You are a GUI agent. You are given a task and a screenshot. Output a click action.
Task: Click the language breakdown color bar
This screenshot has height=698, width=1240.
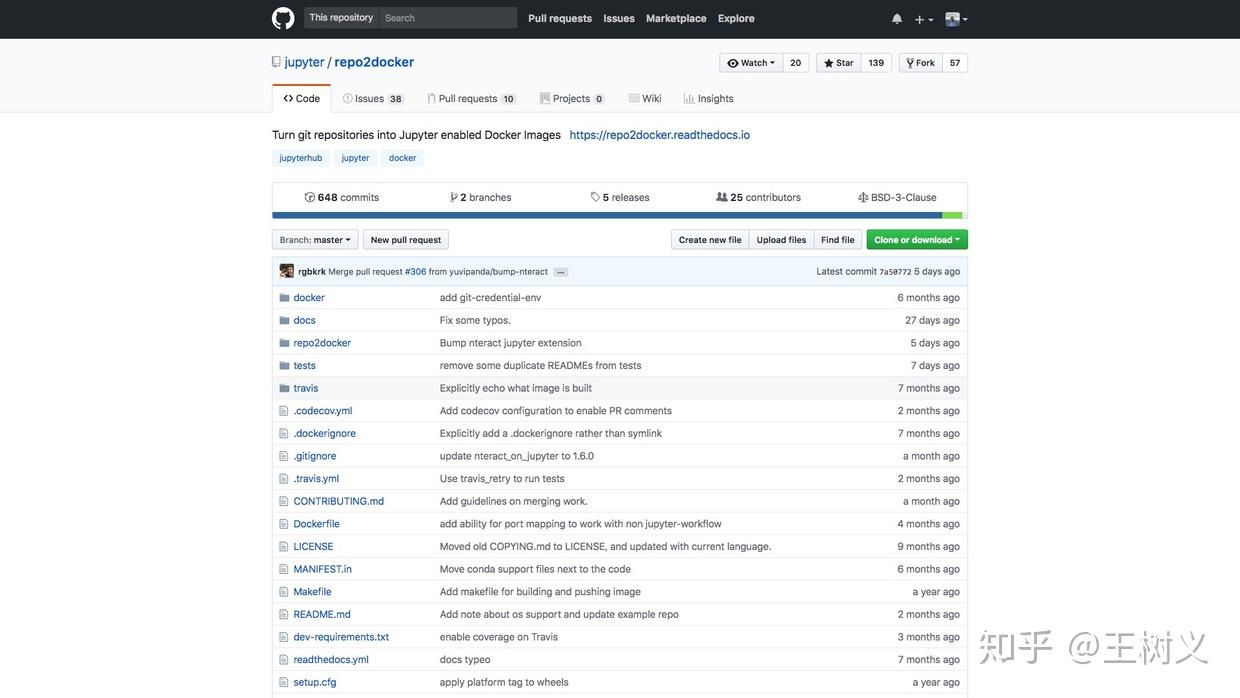[x=619, y=215]
